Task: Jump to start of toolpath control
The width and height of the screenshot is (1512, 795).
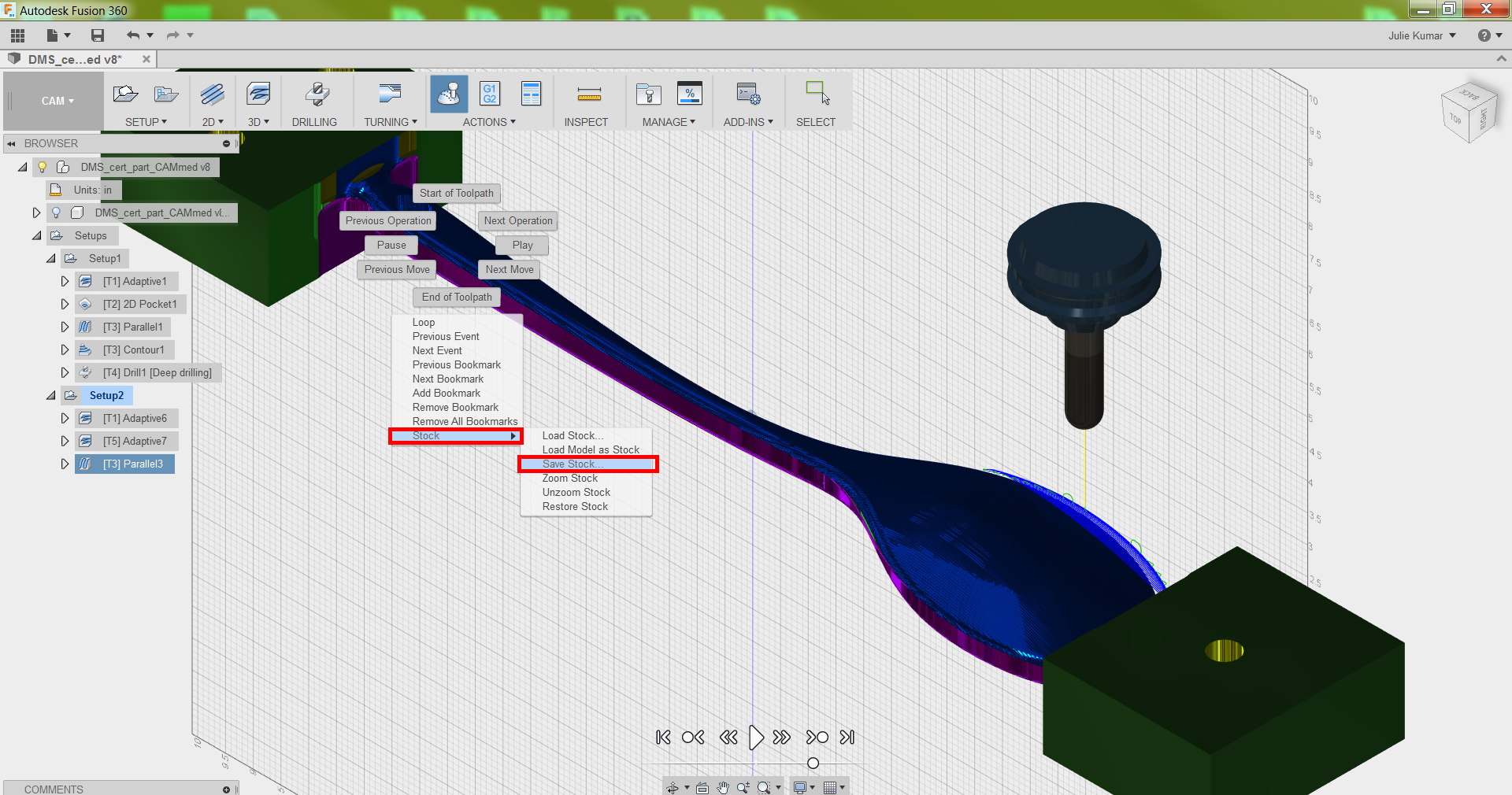Action: pyautogui.click(x=663, y=738)
